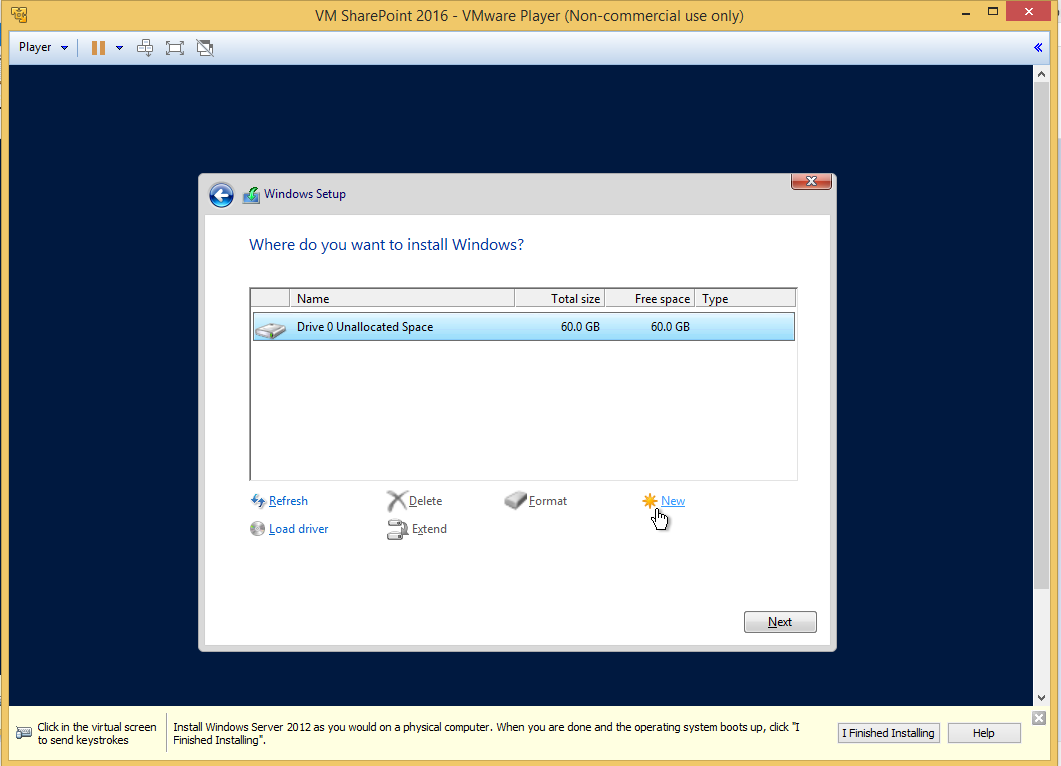Screen dimensions: 1061x766
Task: Click the Extend drive icon
Action: [397, 529]
